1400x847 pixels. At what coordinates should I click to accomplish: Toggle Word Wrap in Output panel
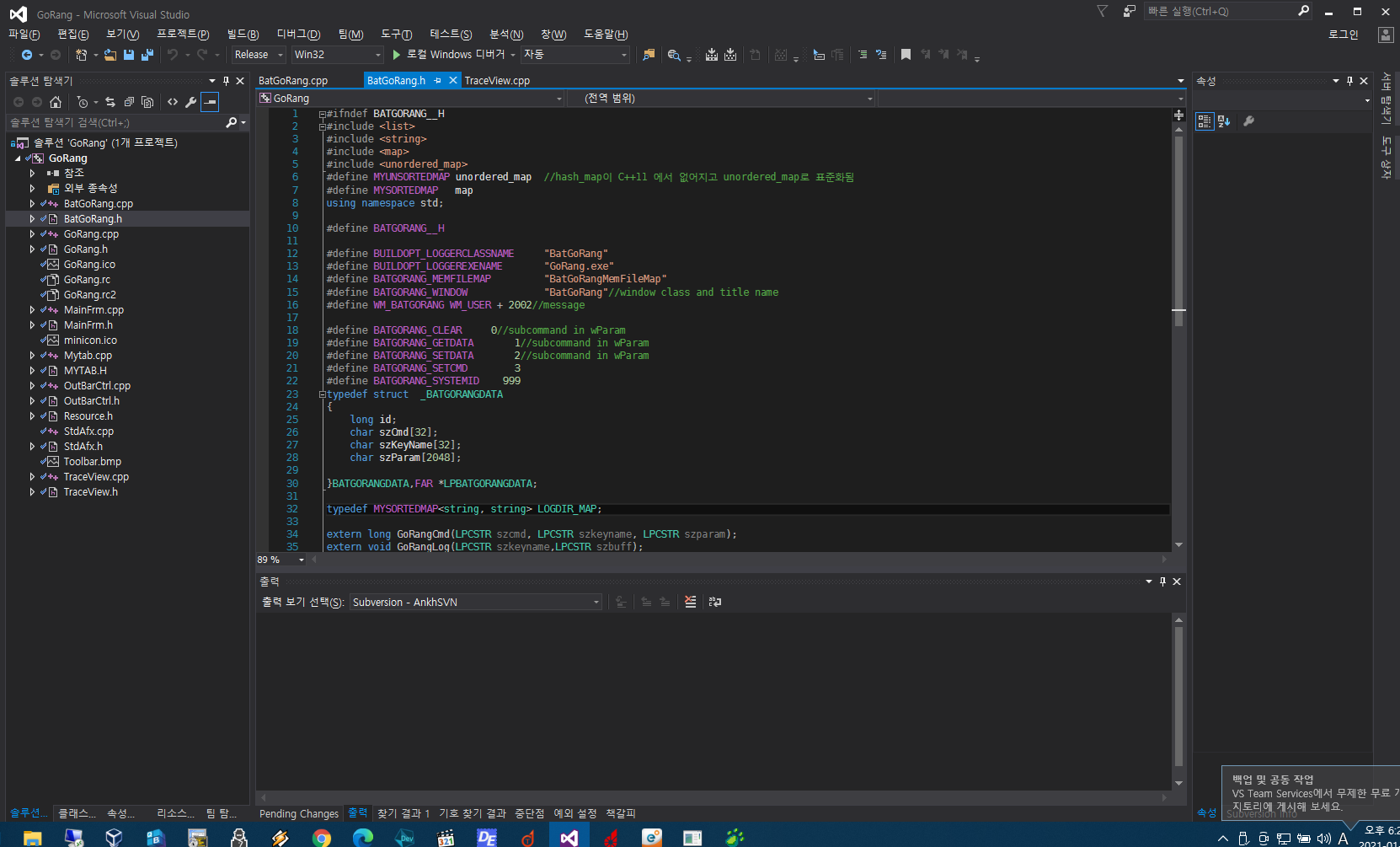pyautogui.click(x=715, y=602)
